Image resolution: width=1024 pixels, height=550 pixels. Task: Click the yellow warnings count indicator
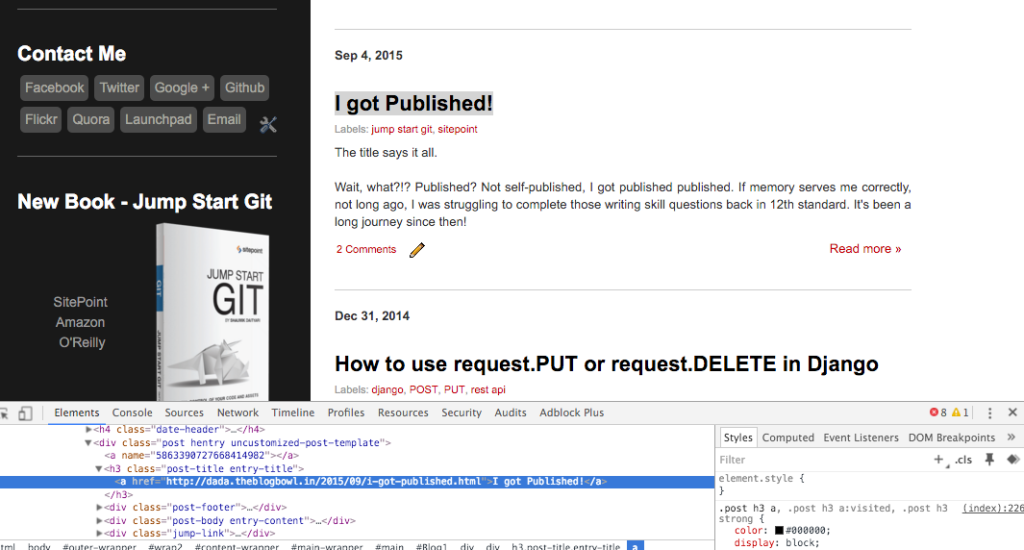click(x=960, y=412)
